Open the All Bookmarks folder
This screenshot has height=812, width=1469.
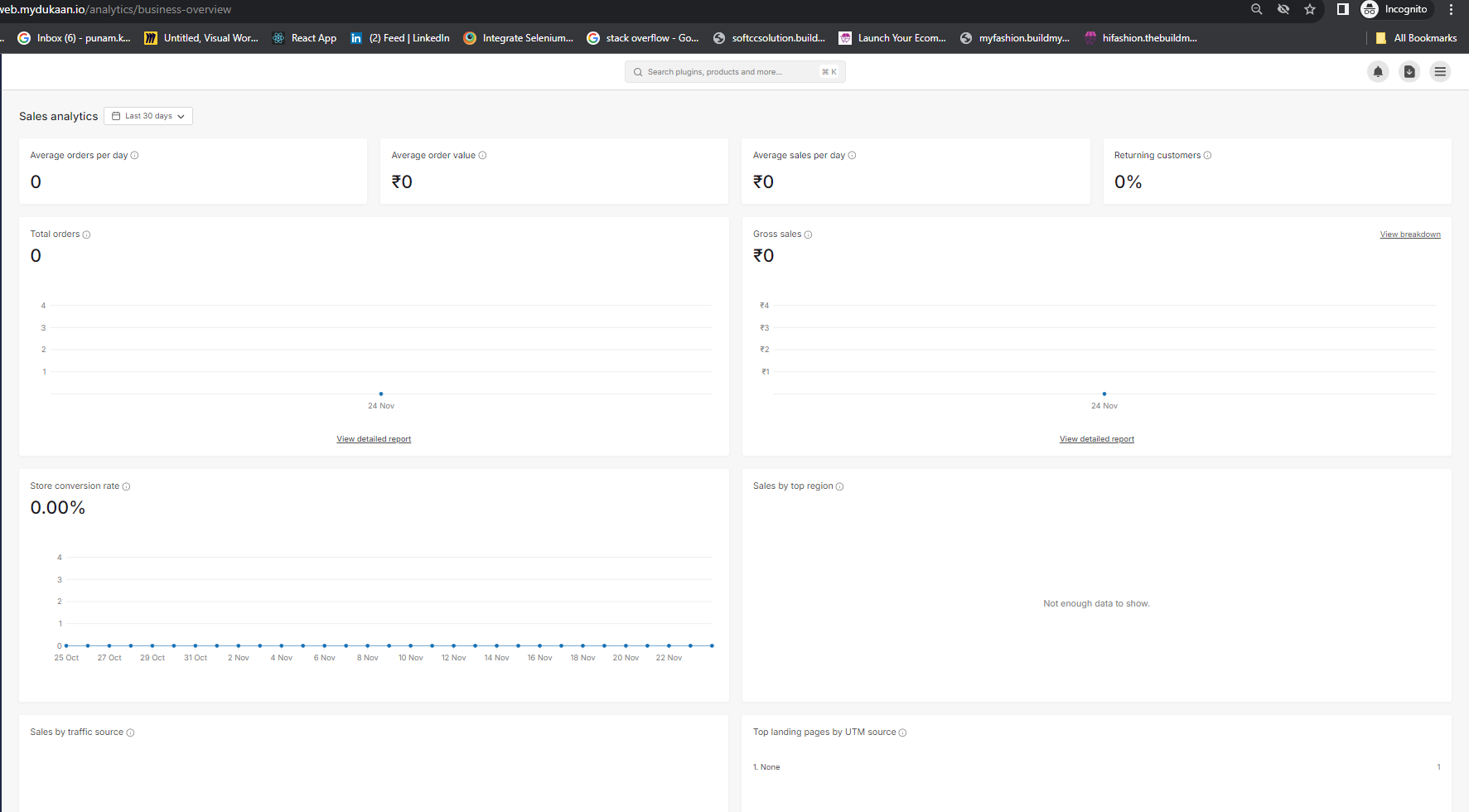pos(1416,38)
